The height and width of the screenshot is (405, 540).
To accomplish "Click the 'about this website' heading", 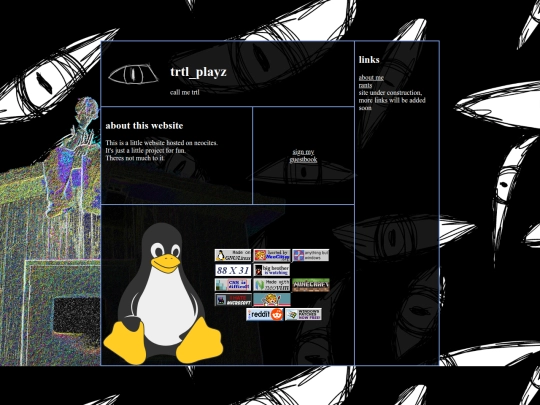I will click(x=144, y=125).
